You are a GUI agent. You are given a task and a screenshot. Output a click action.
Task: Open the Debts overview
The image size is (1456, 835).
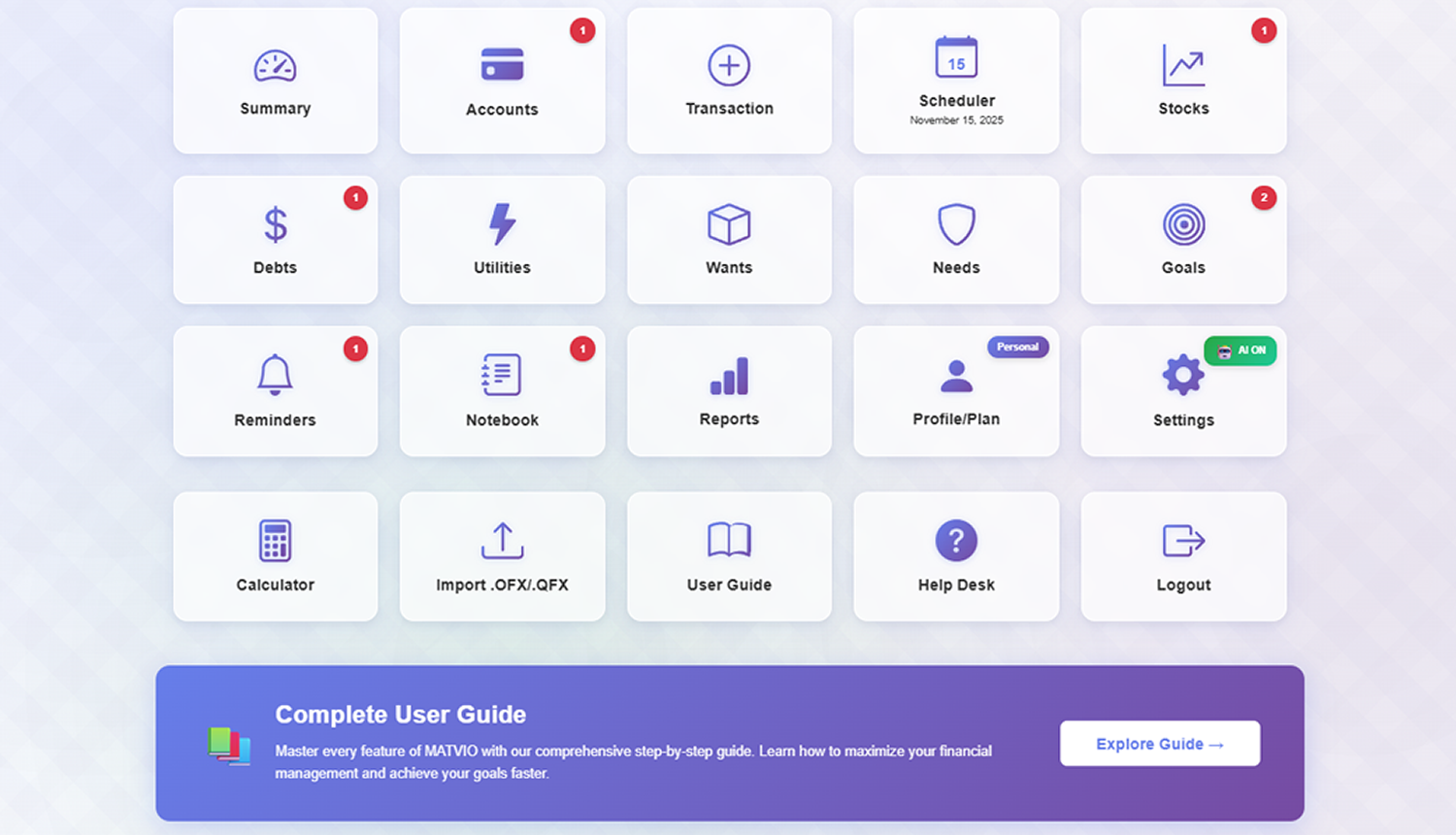275,239
